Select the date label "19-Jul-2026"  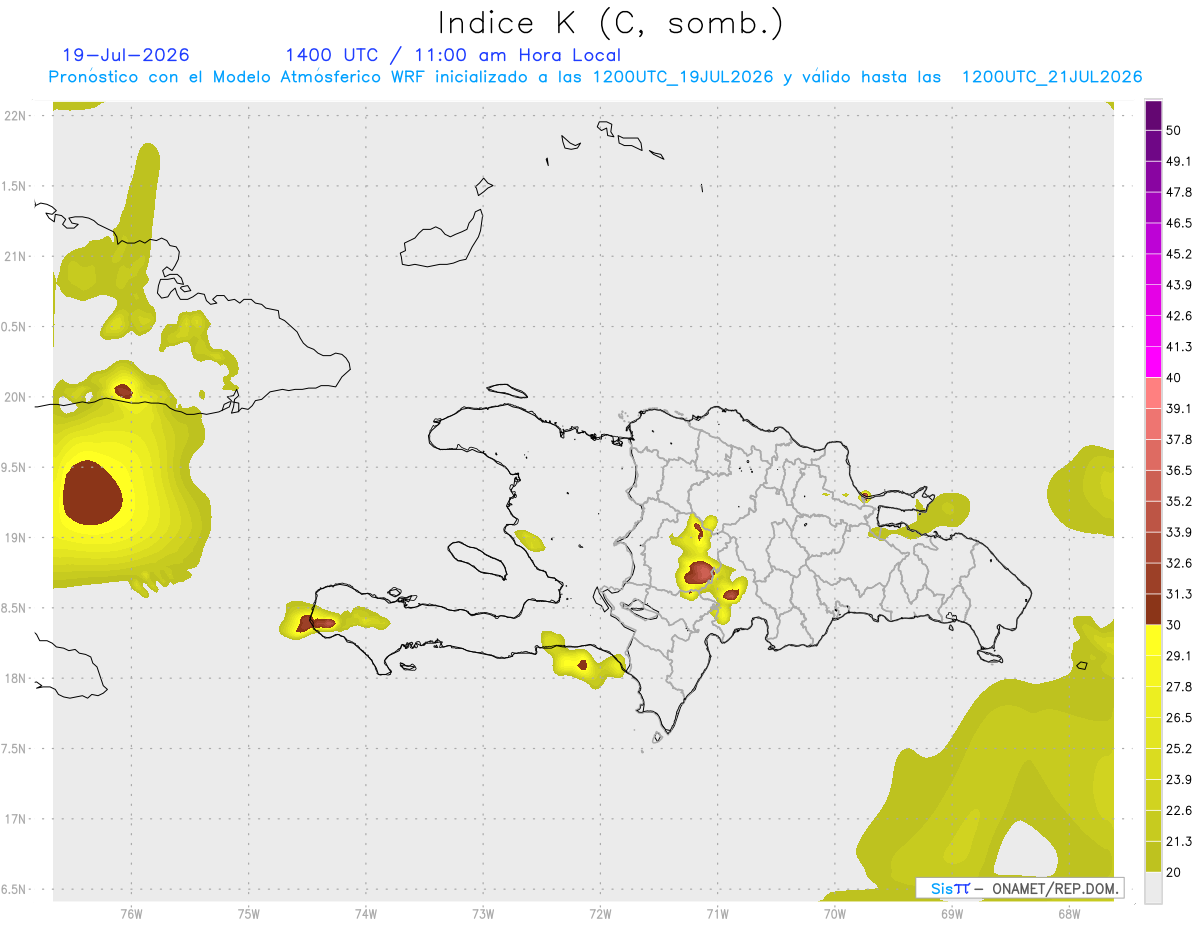pos(126,55)
